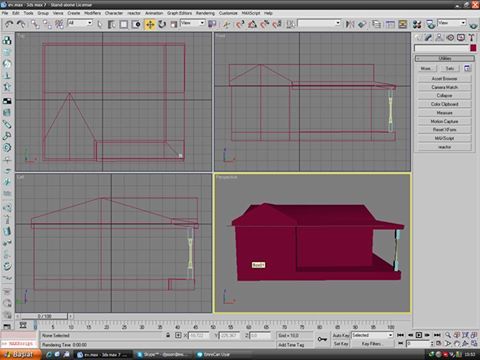Screen dimensions: 480x360
Task: Activate the Select and Scale tool
Action: point(174,24)
